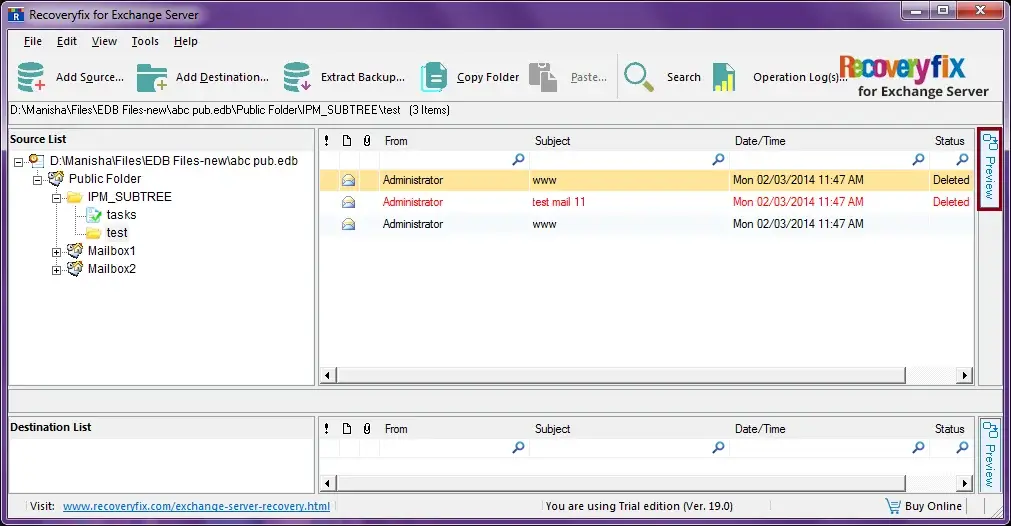Click source list Subject filter field

pyautogui.click(x=620, y=159)
